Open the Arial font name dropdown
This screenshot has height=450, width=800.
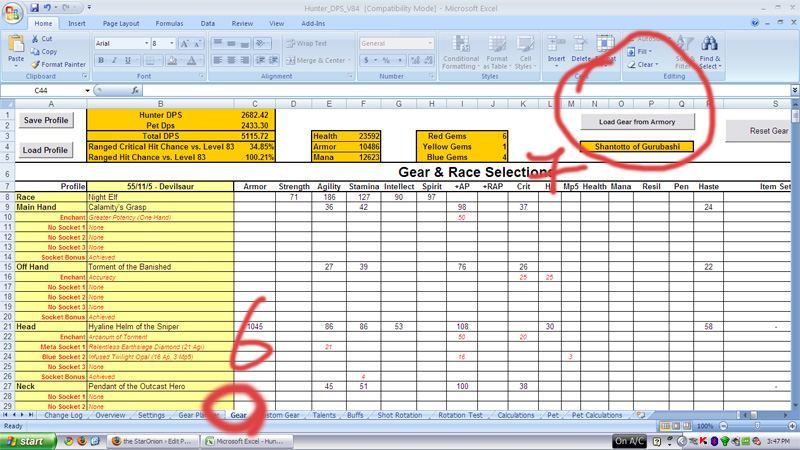(x=146, y=43)
